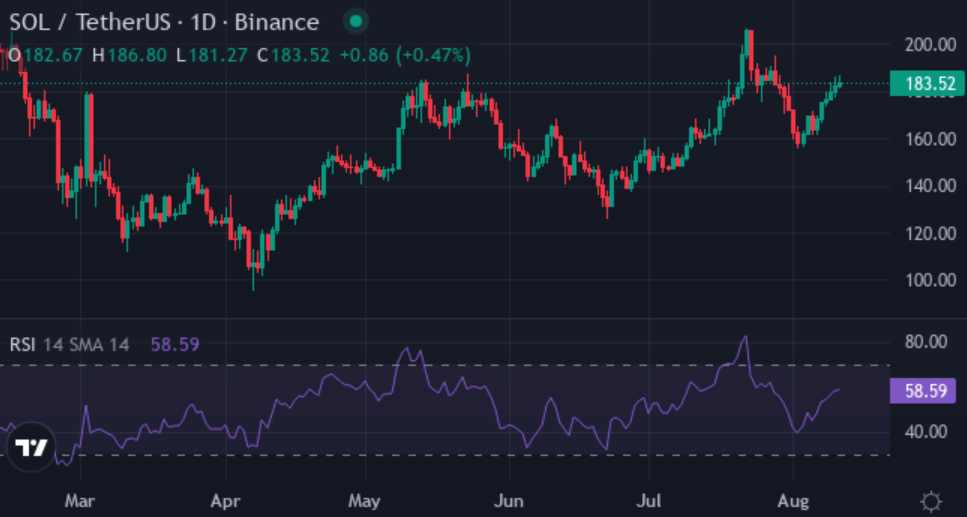Click the open value O182.67
The image size is (967, 517).
pos(45,56)
